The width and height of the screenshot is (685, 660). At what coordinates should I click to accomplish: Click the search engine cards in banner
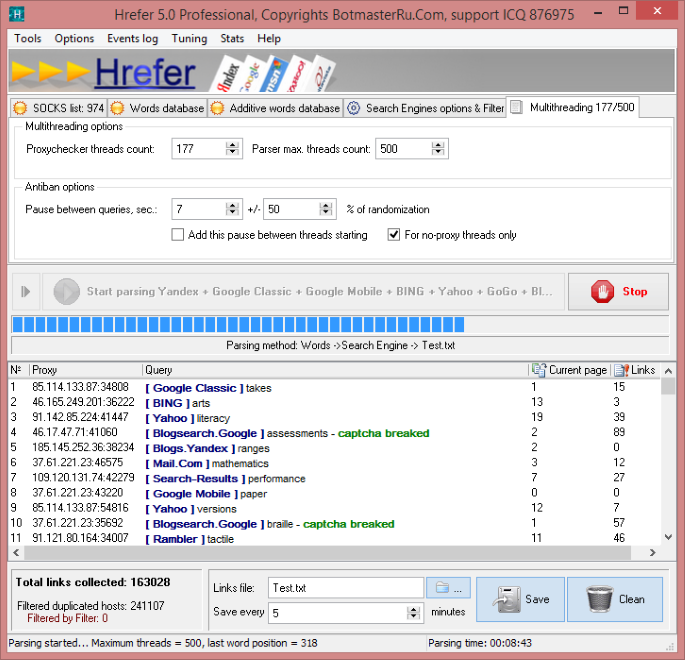point(273,73)
